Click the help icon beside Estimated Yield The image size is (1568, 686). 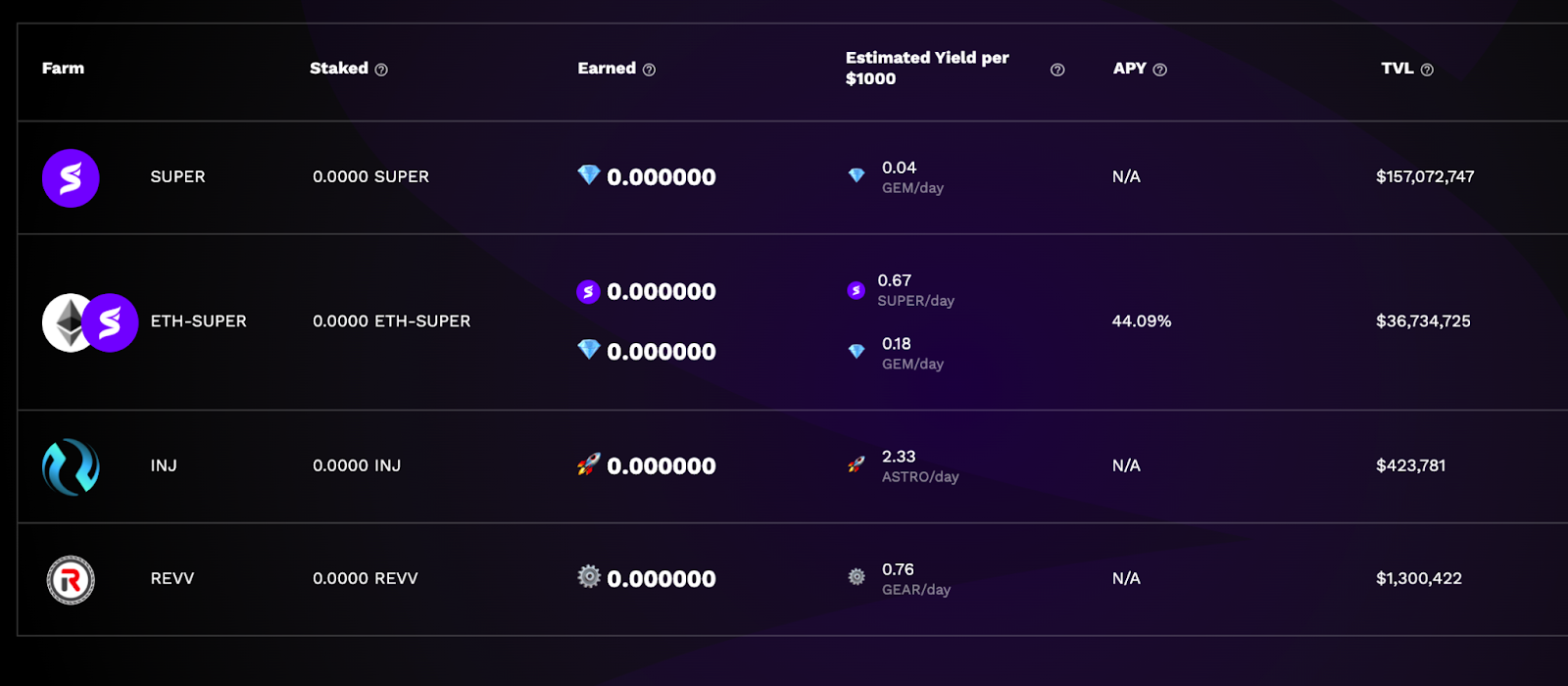click(1057, 70)
